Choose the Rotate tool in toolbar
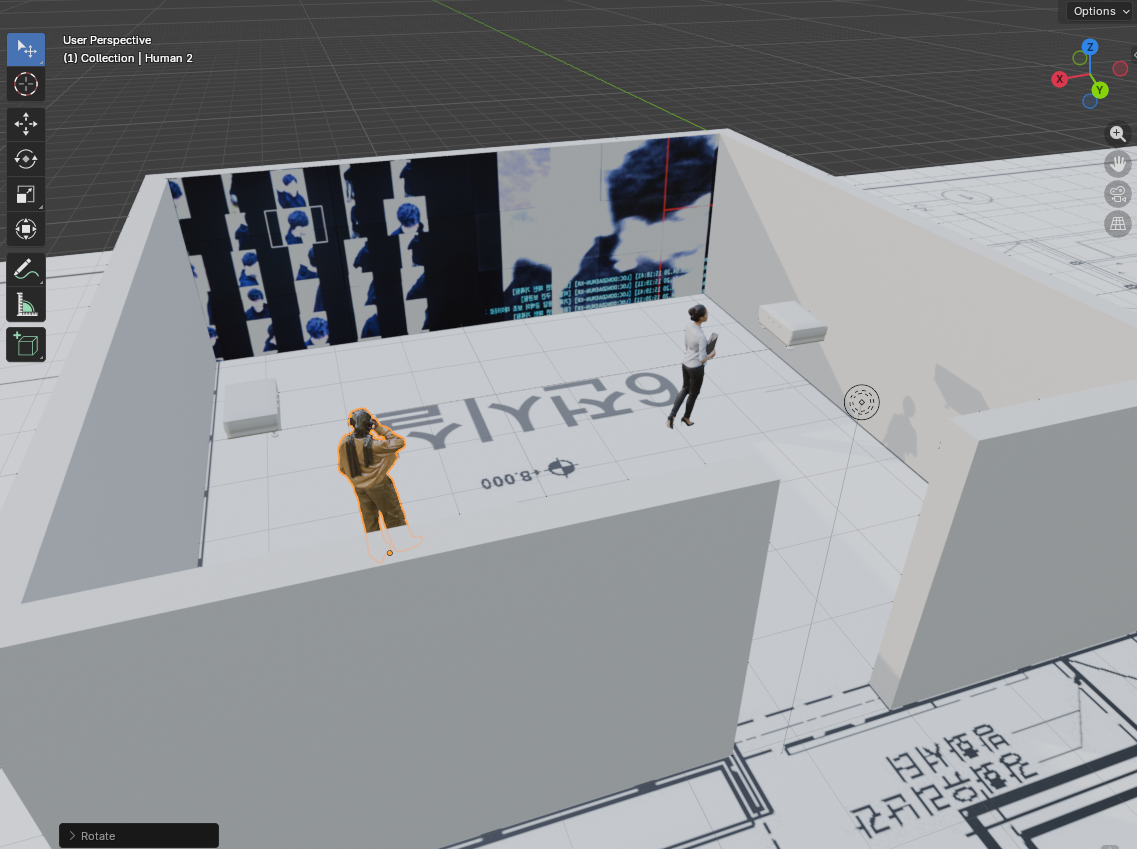Image resolution: width=1137 pixels, height=849 pixels. pos(26,159)
